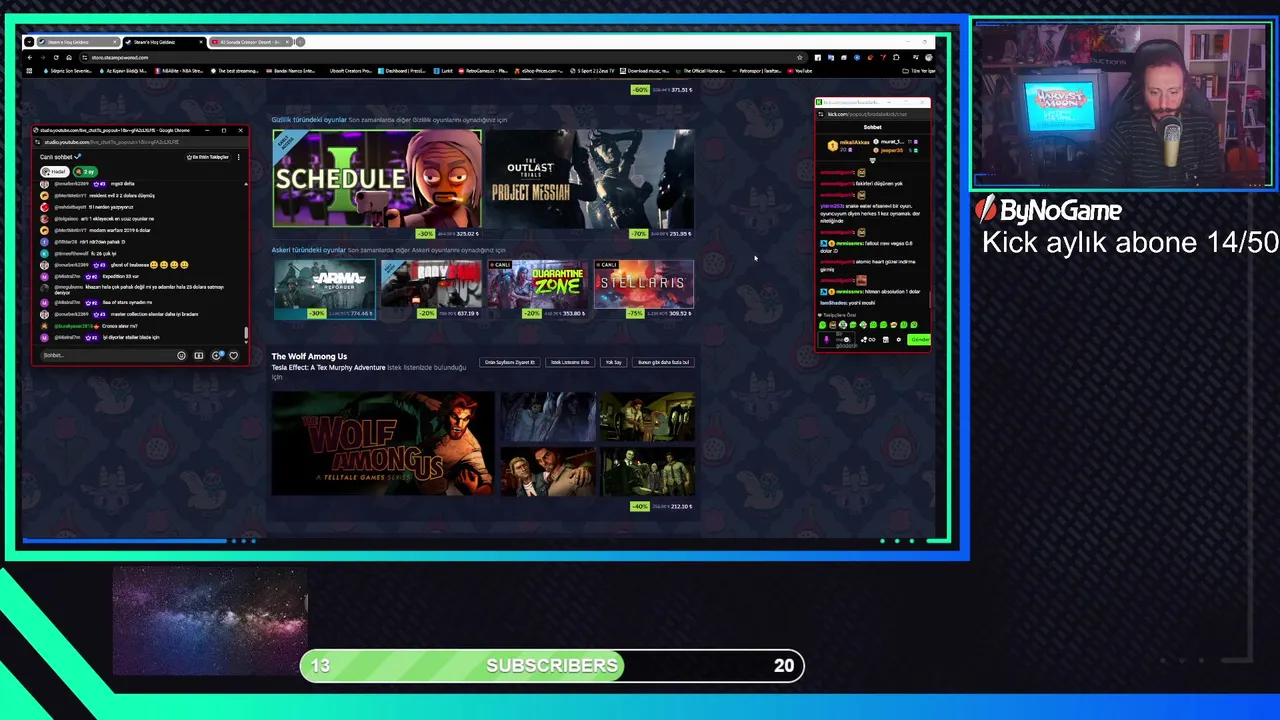The height and width of the screenshot is (720, 1280).
Task: Click the purple icon in Kick chat footer
Action: coord(826,340)
